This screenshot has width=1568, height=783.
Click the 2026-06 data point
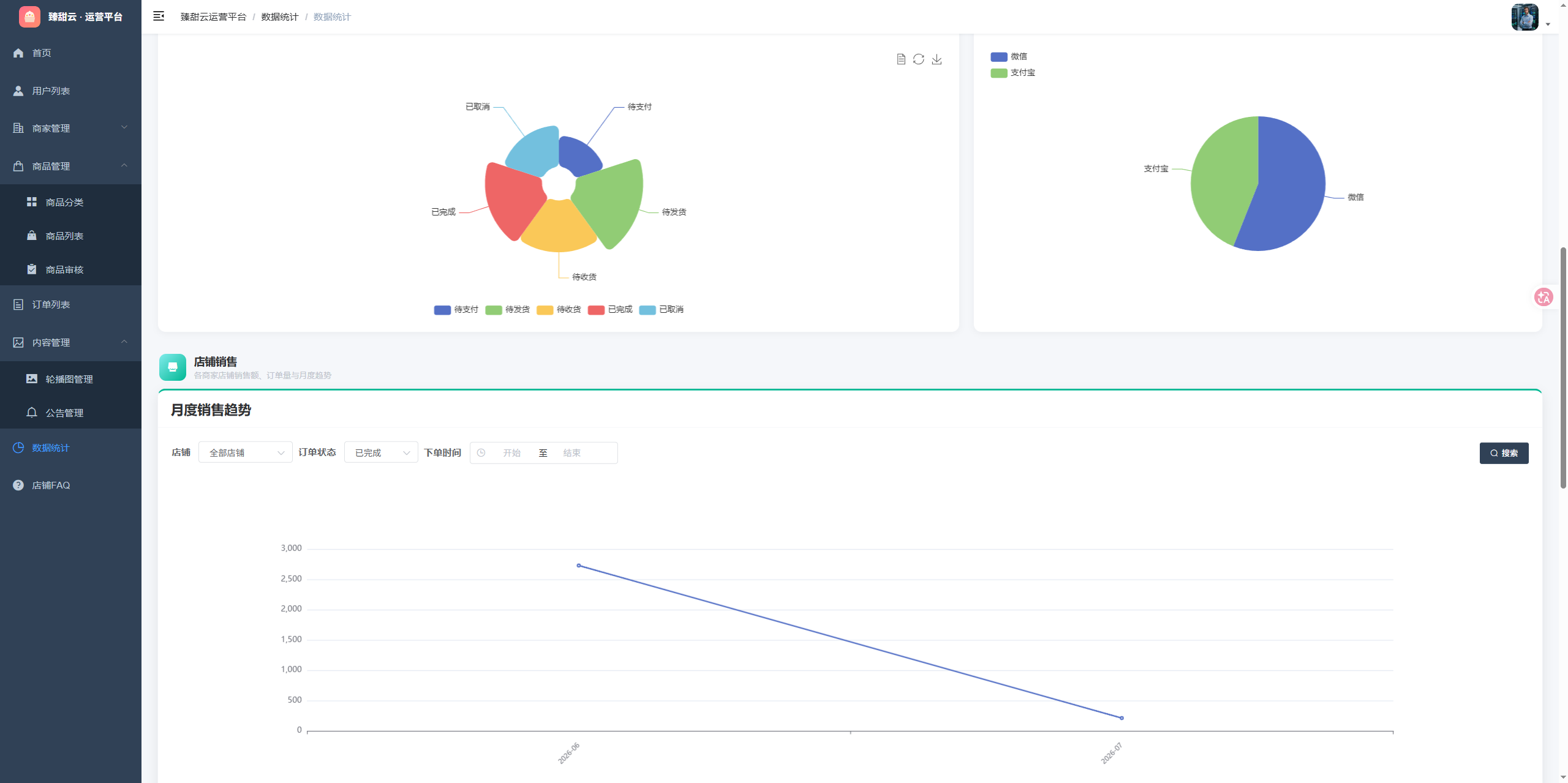[579, 566]
